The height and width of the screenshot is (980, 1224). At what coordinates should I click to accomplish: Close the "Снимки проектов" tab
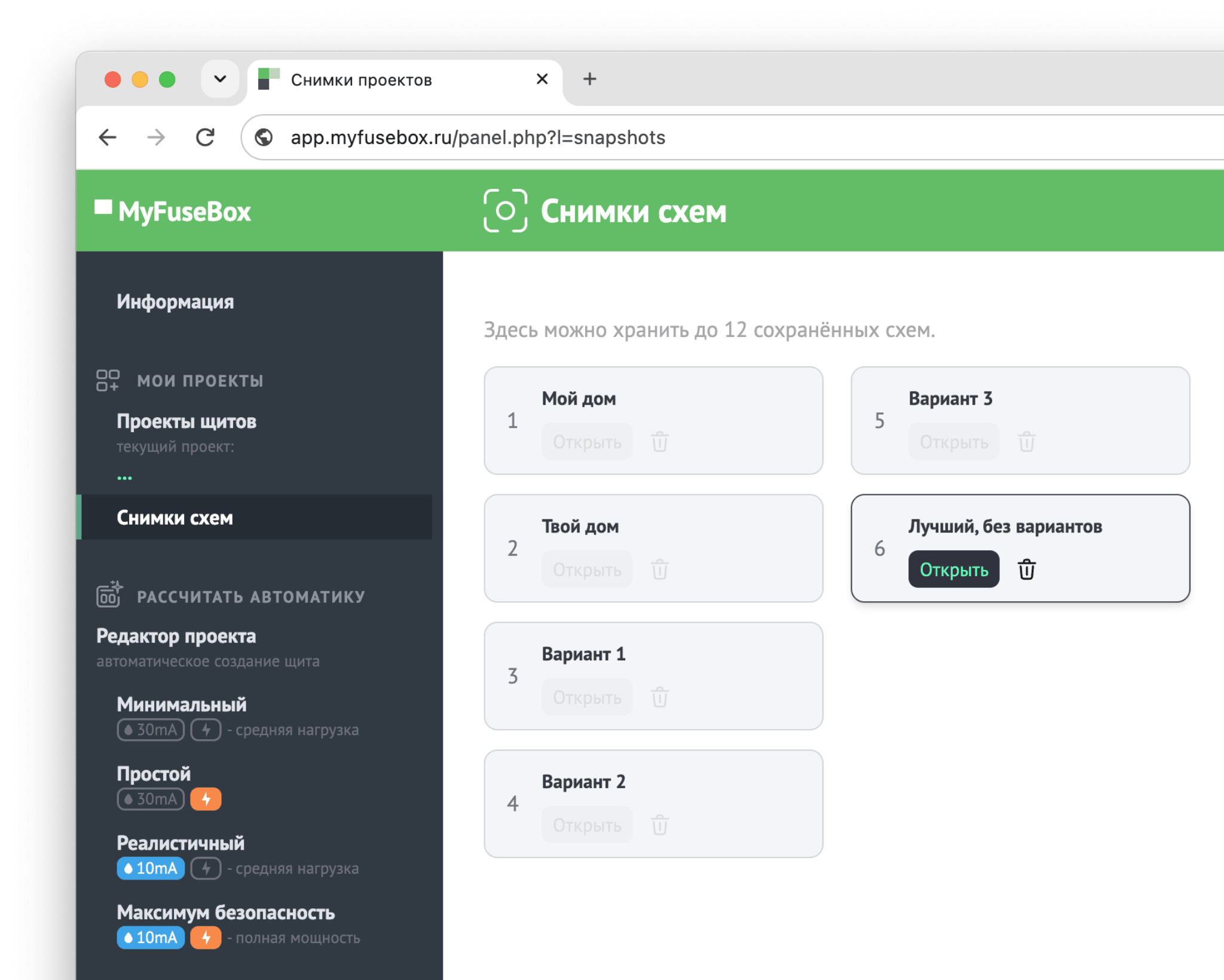pyautogui.click(x=542, y=79)
